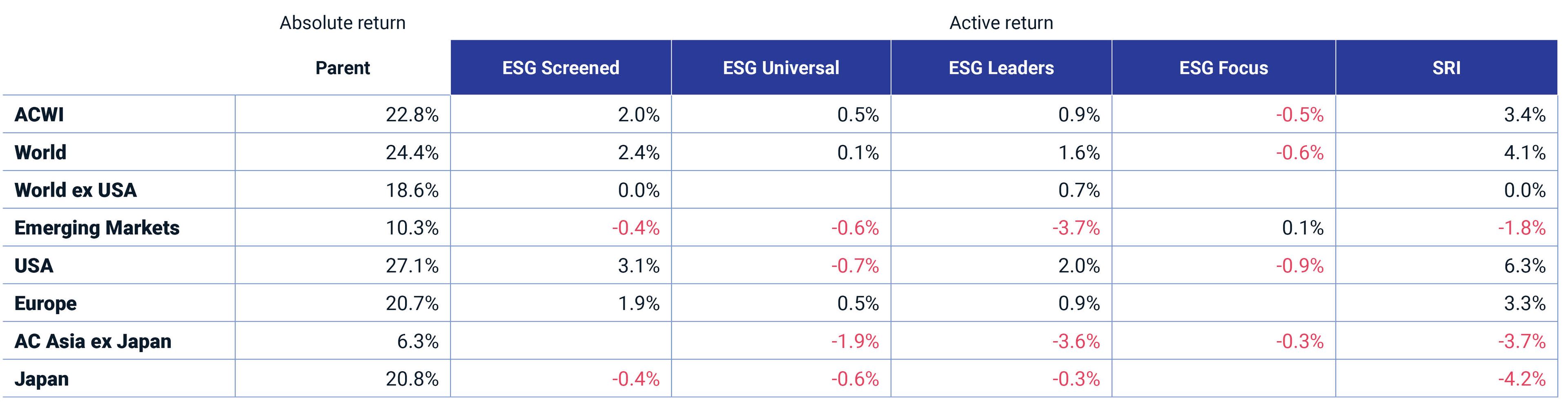Screen dimensions: 1568x406
Task: Click the Japan SRI value -4.2%
Action: coord(1521,379)
